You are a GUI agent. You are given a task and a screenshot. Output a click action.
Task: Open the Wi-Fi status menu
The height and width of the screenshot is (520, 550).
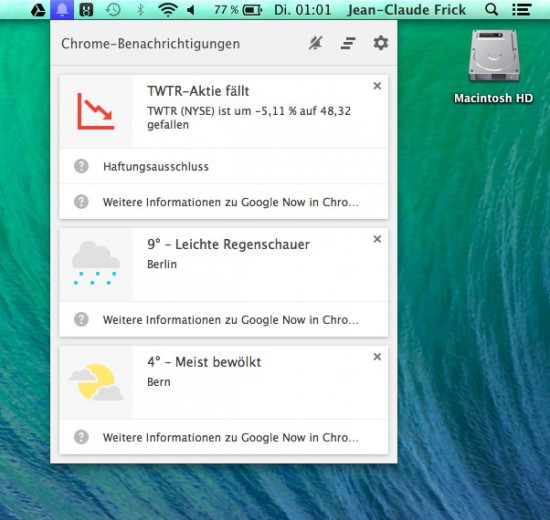[x=168, y=10]
